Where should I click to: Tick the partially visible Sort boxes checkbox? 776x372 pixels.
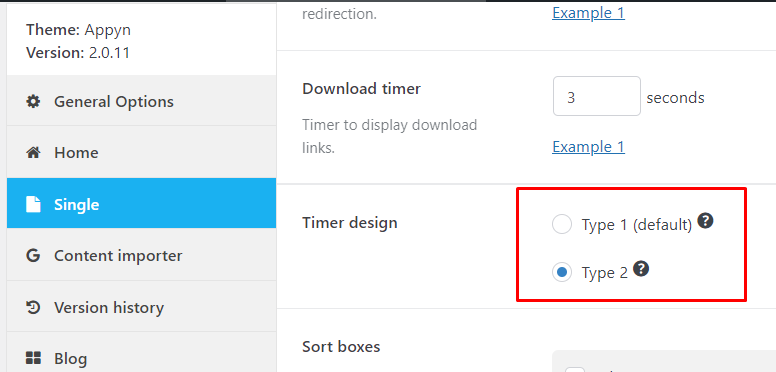[x=575, y=369]
